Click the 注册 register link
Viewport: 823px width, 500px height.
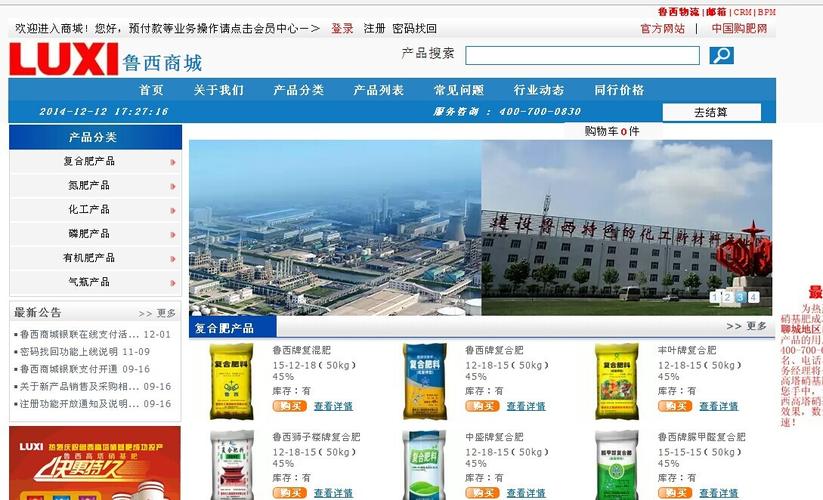point(374,28)
